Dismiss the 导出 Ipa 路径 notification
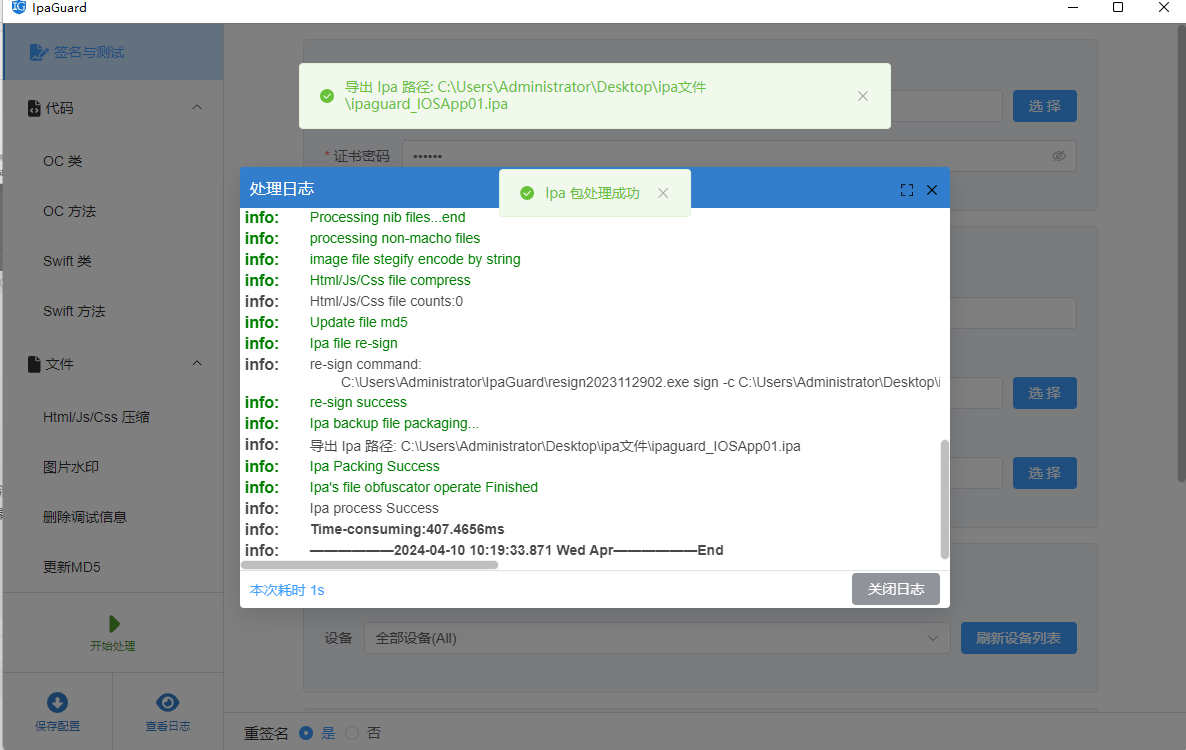This screenshot has height=750, width=1186. point(862,96)
